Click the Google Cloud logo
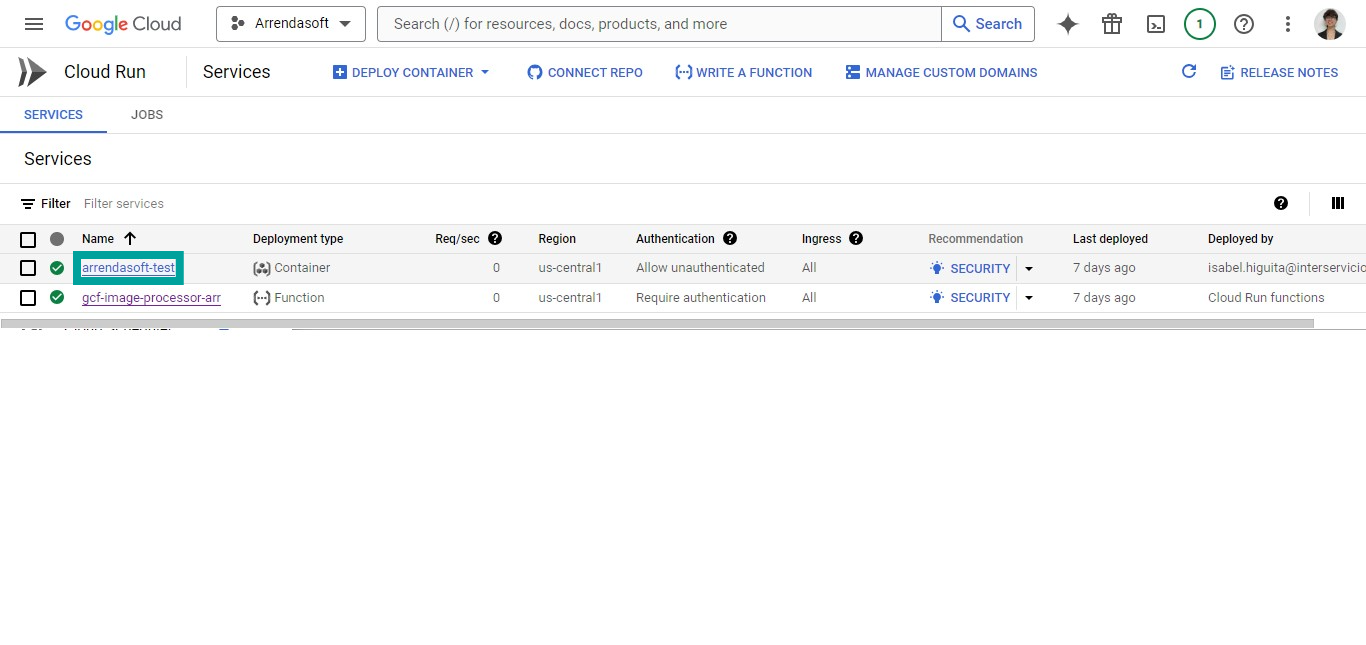The width and height of the screenshot is (1366, 645). (x=123, y=24)
